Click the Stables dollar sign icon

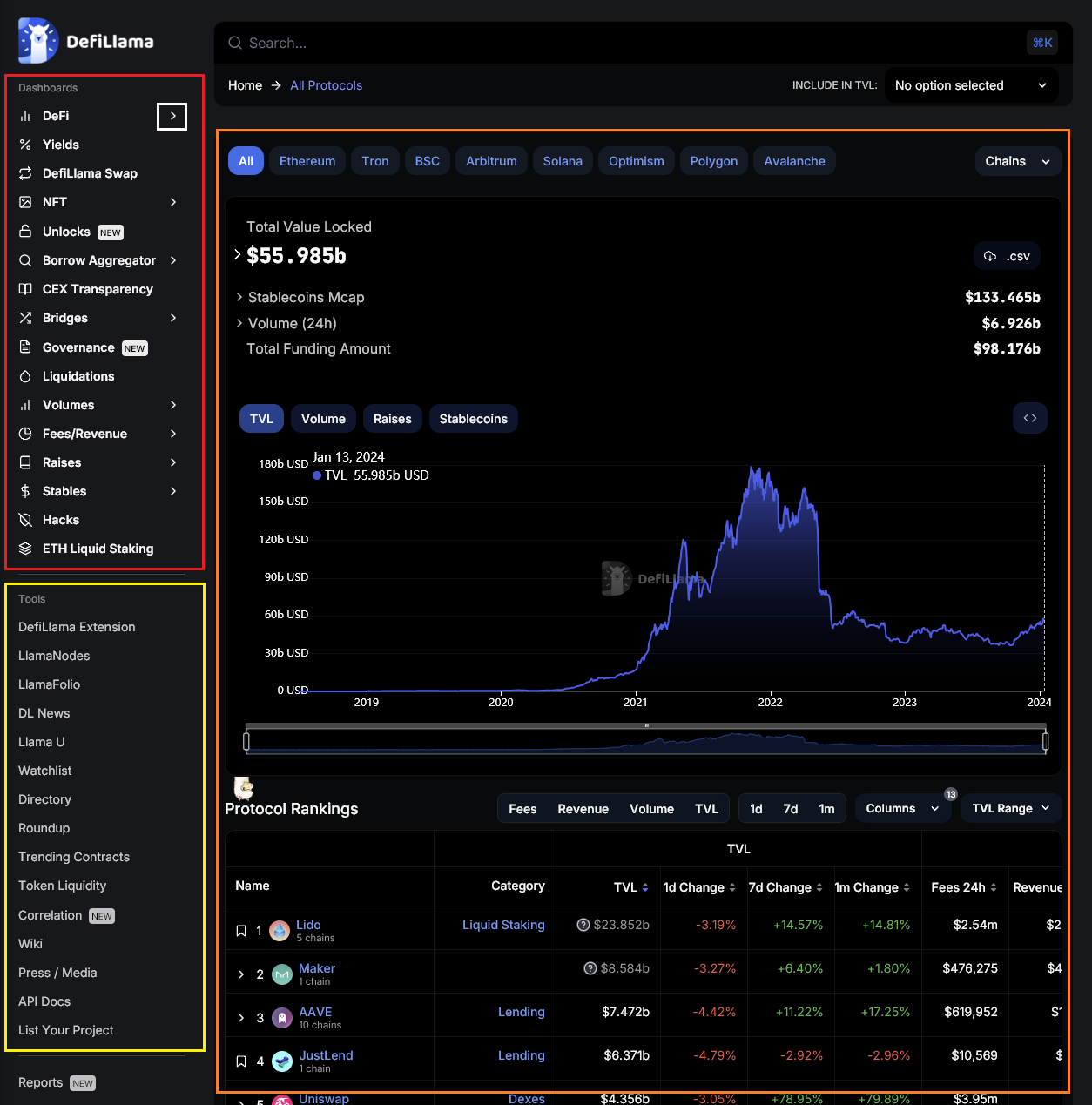(25, 491)
